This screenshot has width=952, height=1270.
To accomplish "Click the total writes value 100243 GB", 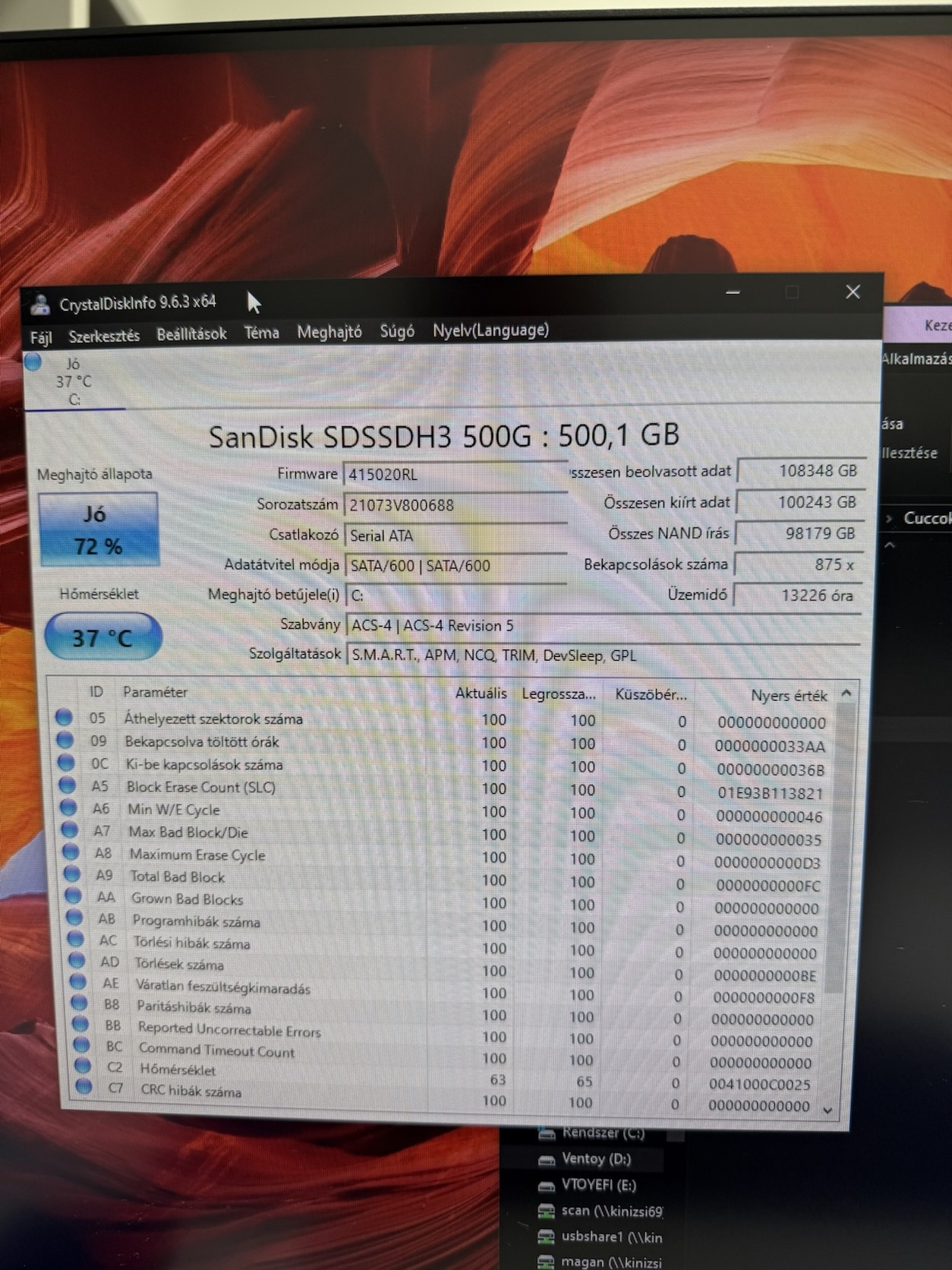I will [800, 502].
